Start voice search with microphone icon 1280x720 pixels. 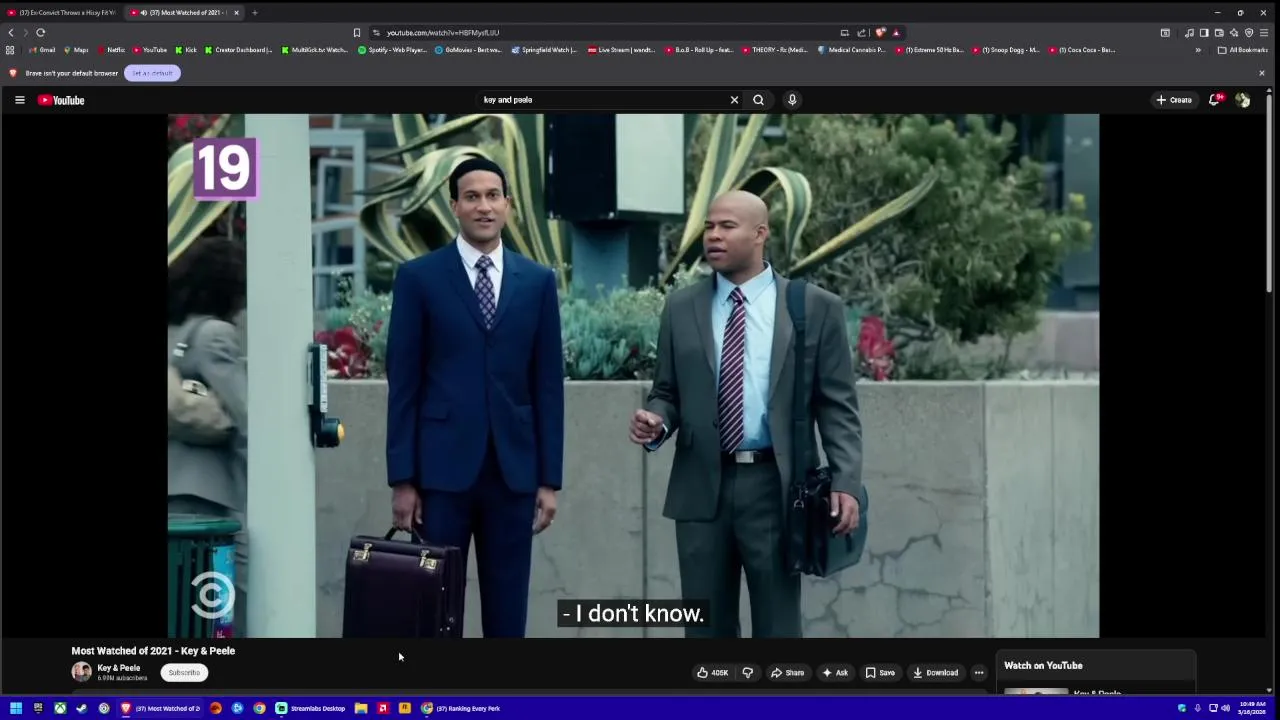pyautogui.click(x=792, y=100)
